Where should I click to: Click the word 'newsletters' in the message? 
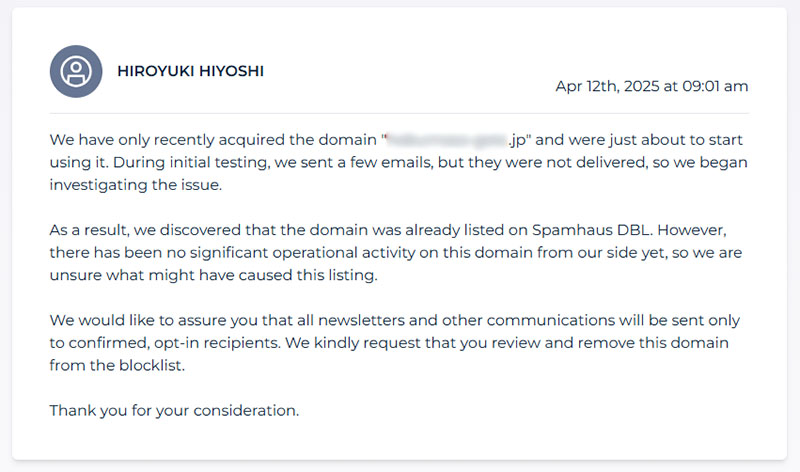coord(361,320)
